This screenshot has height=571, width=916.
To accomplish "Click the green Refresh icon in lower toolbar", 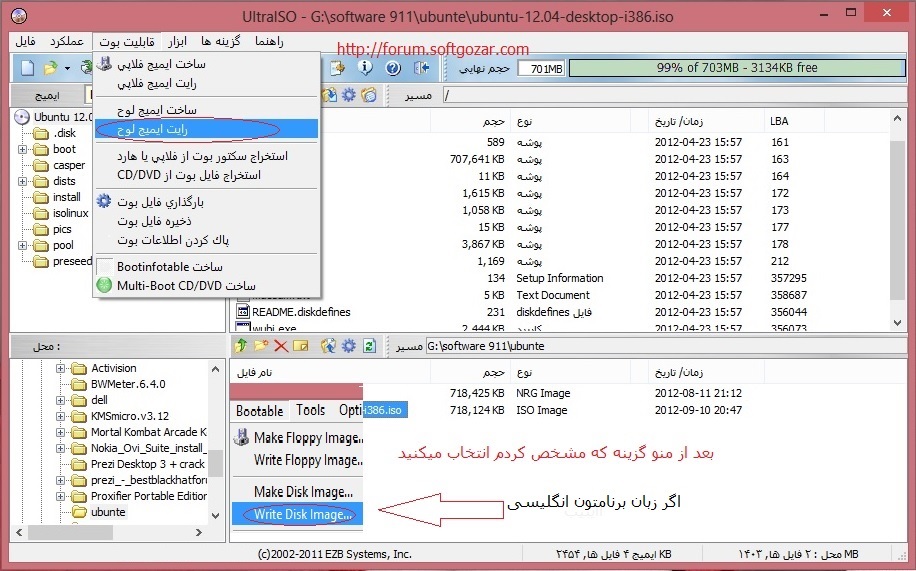I will [369, 346].
